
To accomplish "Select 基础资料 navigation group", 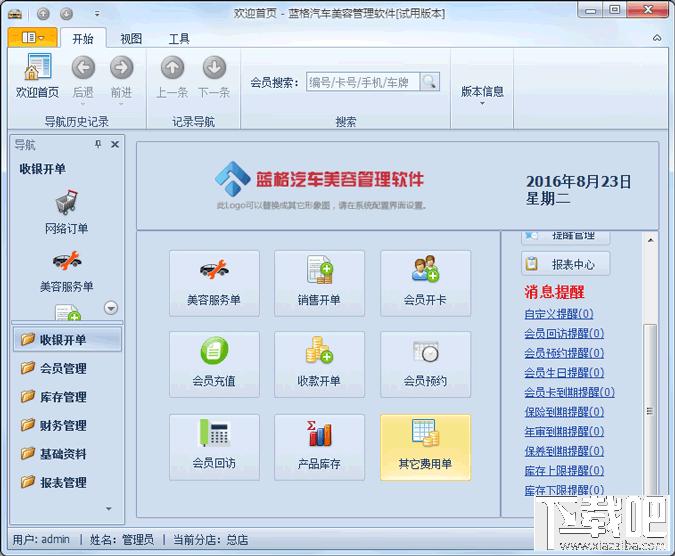I will pos(68,454).
